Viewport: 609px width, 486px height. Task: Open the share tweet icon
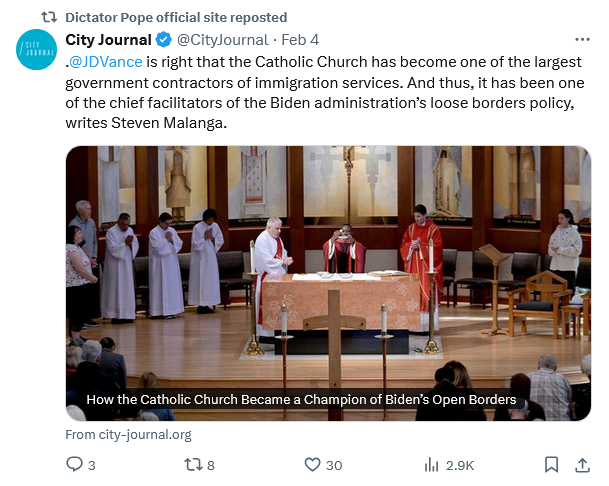point(582,464)
